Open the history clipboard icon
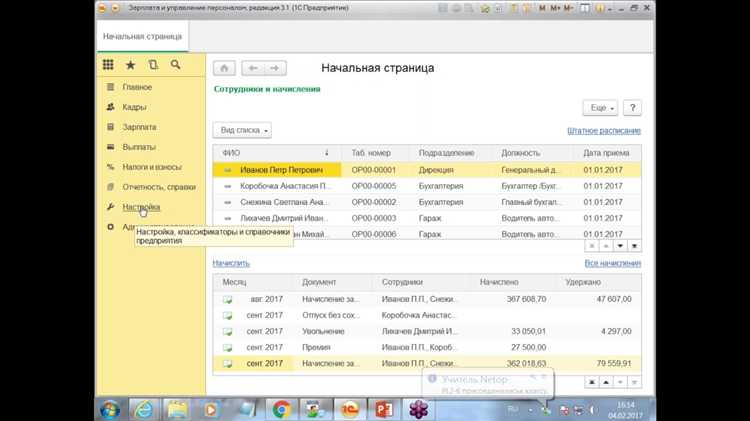750x421 pixels. click(153, 65)
